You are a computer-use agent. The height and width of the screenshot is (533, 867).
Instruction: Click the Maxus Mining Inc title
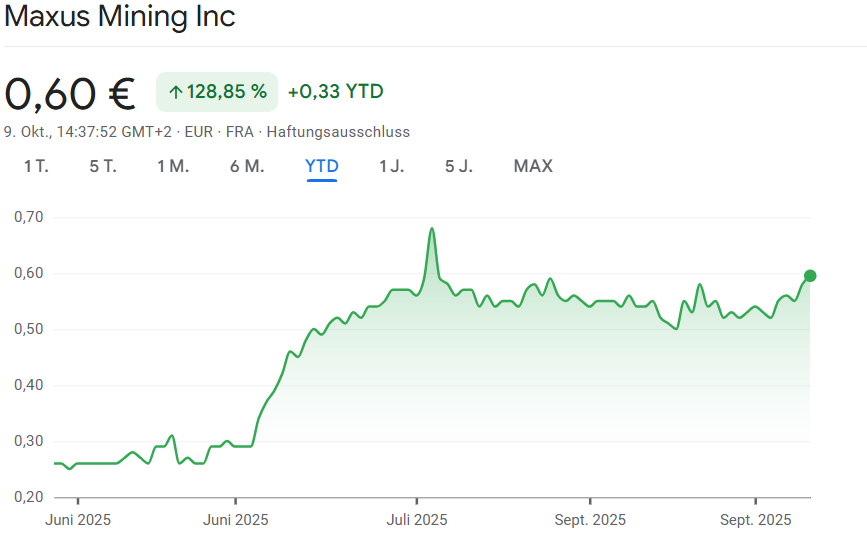pos(120,17)
